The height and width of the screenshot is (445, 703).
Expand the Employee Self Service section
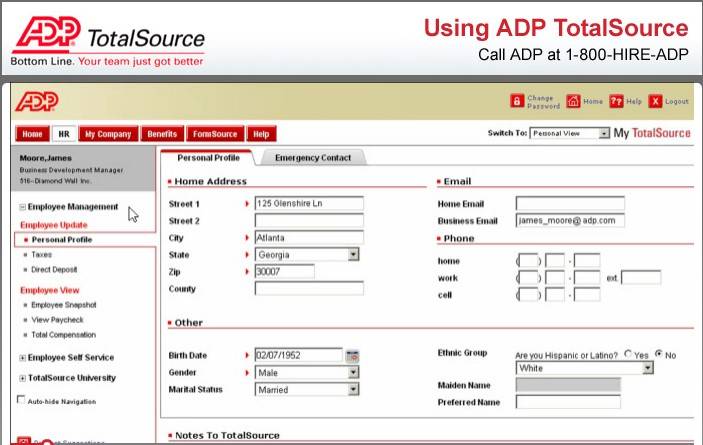point(23,358)
